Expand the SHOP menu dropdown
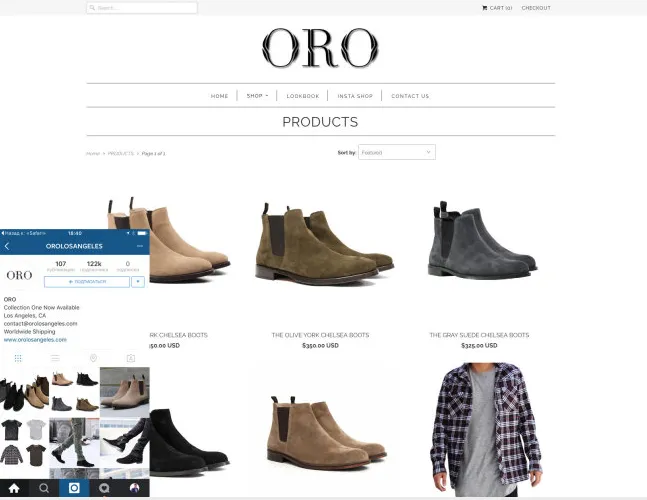Viewport: 647px width, 500px height. [x=257, y=96]
